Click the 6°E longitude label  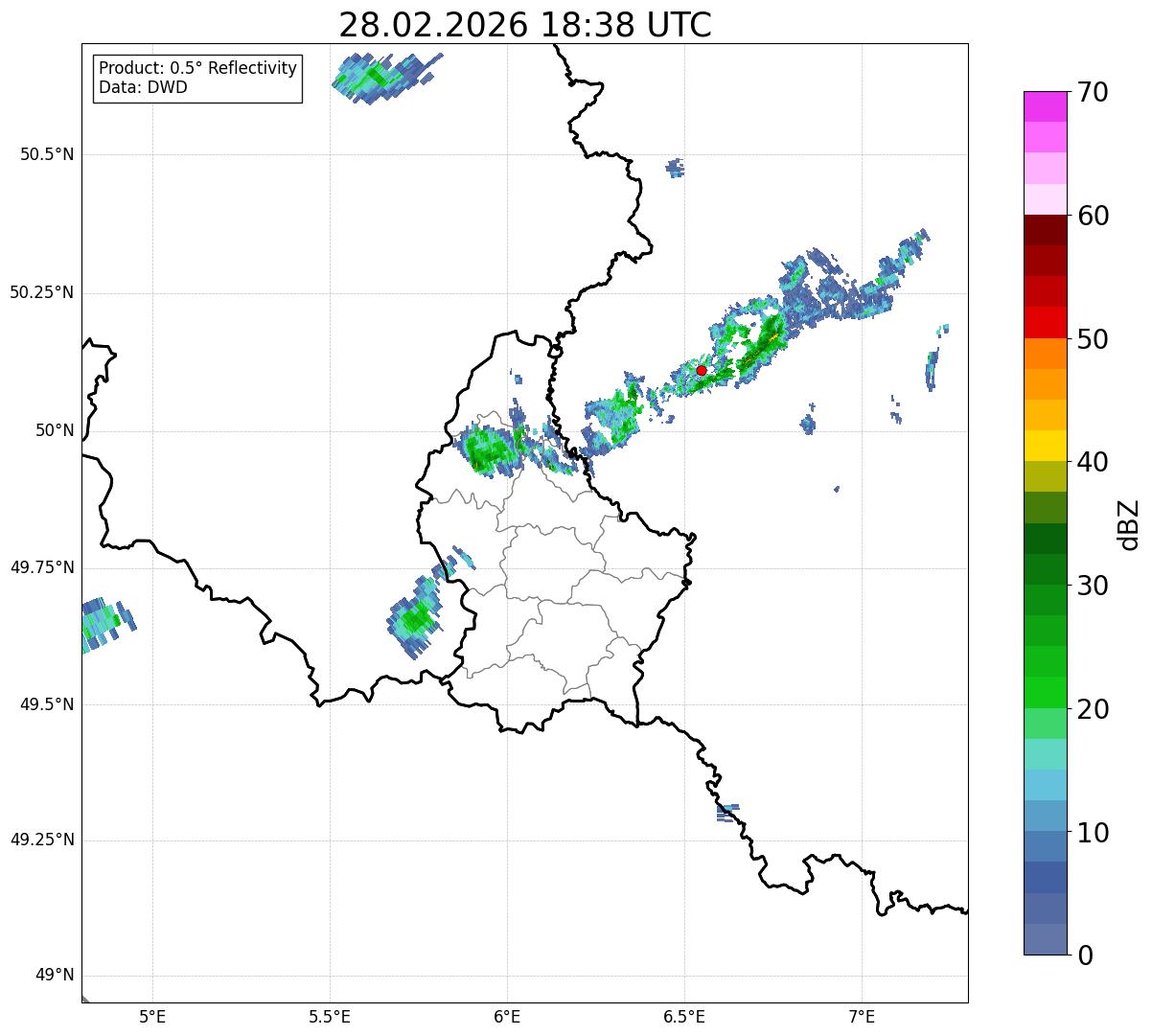point(507,1016)
